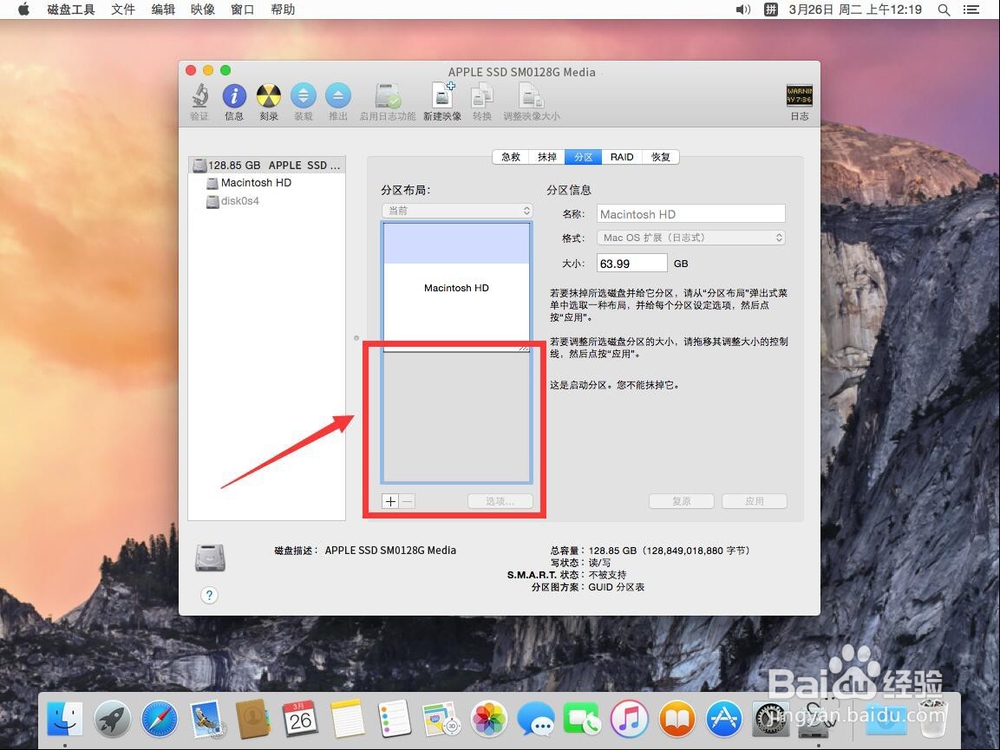Image resolution: width=1000 pixels, height=750 pixels.
Task: Switch to the 恢复 (Restore) tab
Action: click(x=661, y=157)
